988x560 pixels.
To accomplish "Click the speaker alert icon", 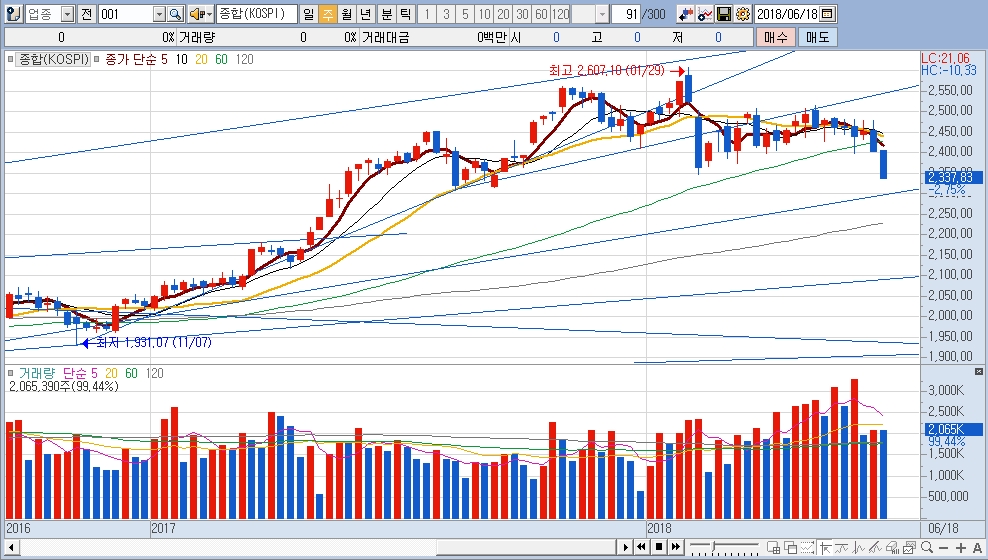I will pyautogui.click(x=197, y=14).
